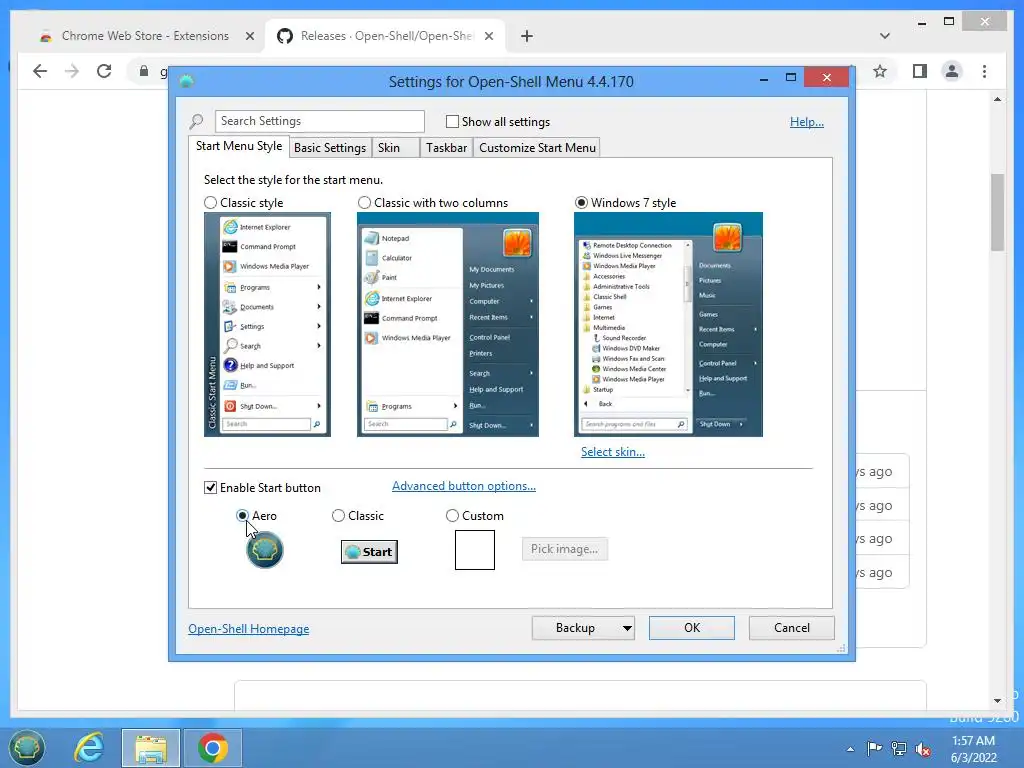Click Cancel in the settings dialog
Viewport: 1024px width, 768px height.
click(792, 628)
